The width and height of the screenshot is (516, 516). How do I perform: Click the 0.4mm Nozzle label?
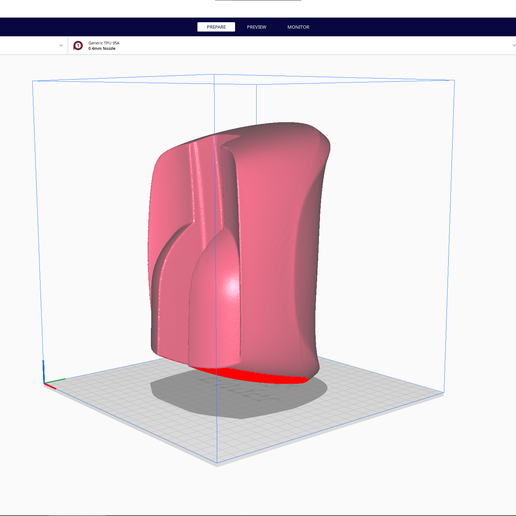click(102, 49)
